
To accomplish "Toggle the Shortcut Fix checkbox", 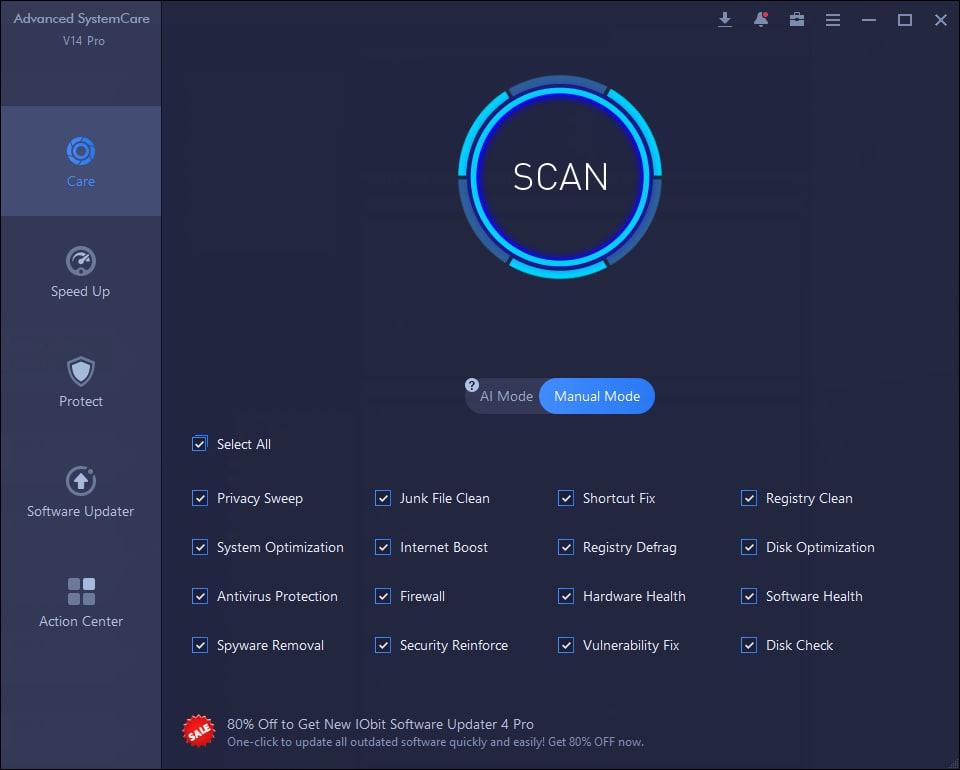I will pos(566,498).
